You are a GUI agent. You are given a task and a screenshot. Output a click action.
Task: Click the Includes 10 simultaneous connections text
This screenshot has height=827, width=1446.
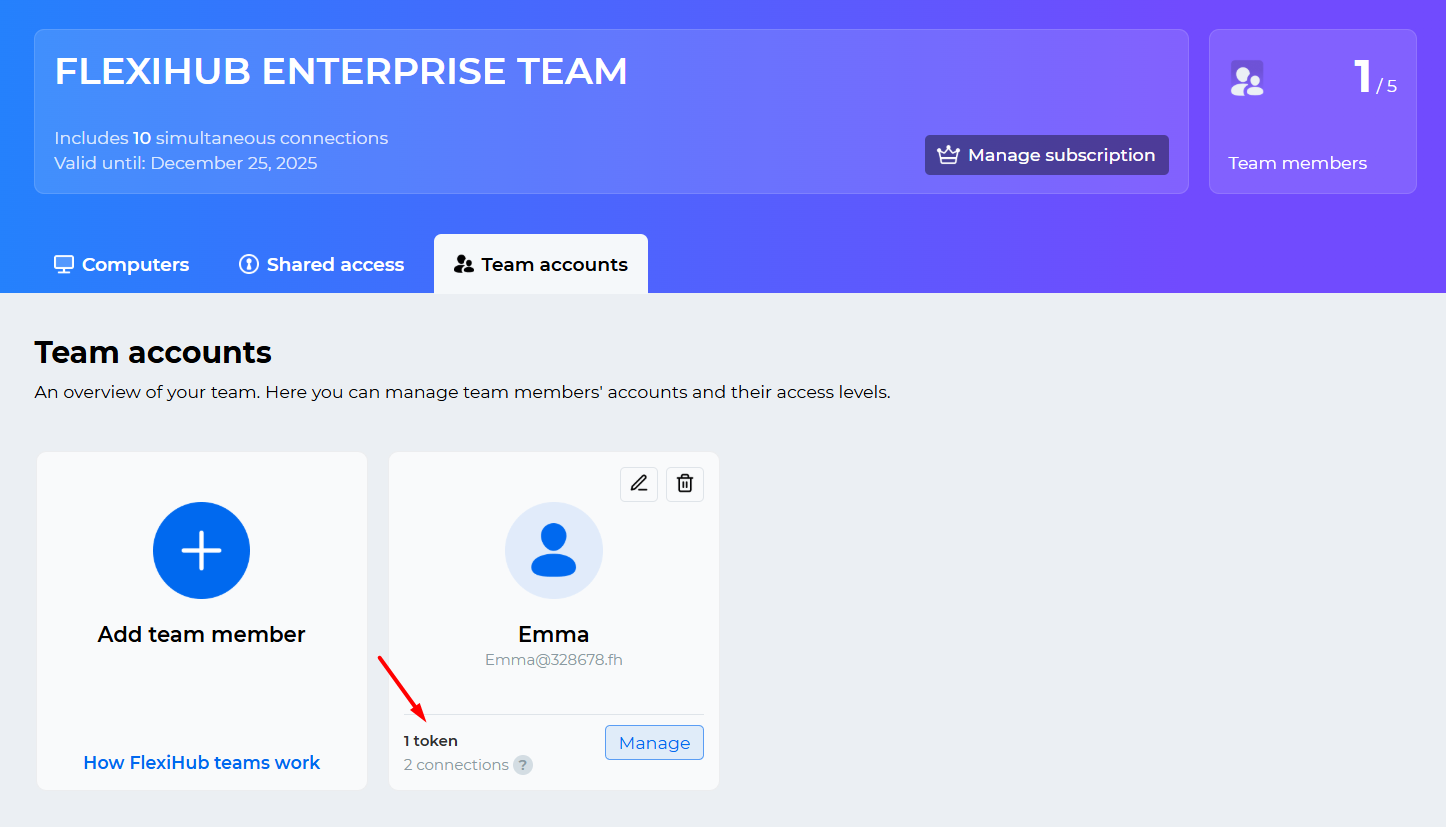click(x=221, y=138)
